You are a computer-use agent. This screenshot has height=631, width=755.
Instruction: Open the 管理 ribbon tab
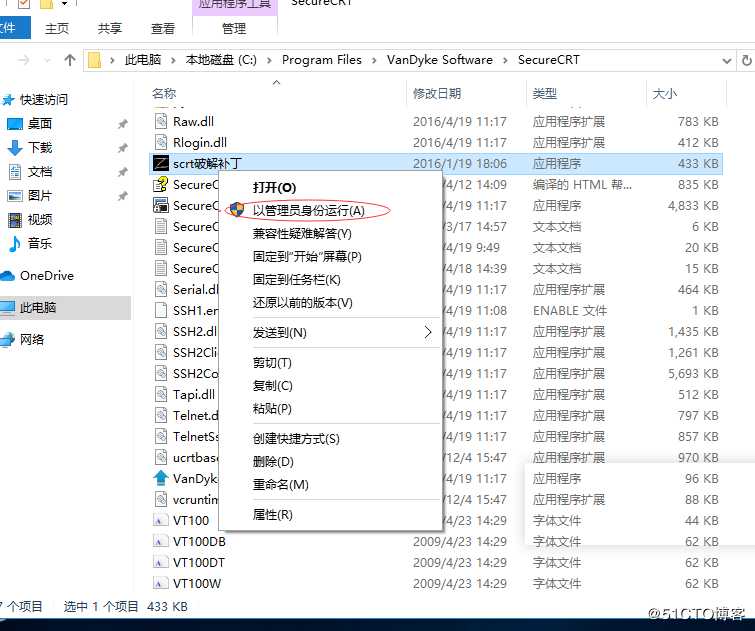(x=234, y=28)
